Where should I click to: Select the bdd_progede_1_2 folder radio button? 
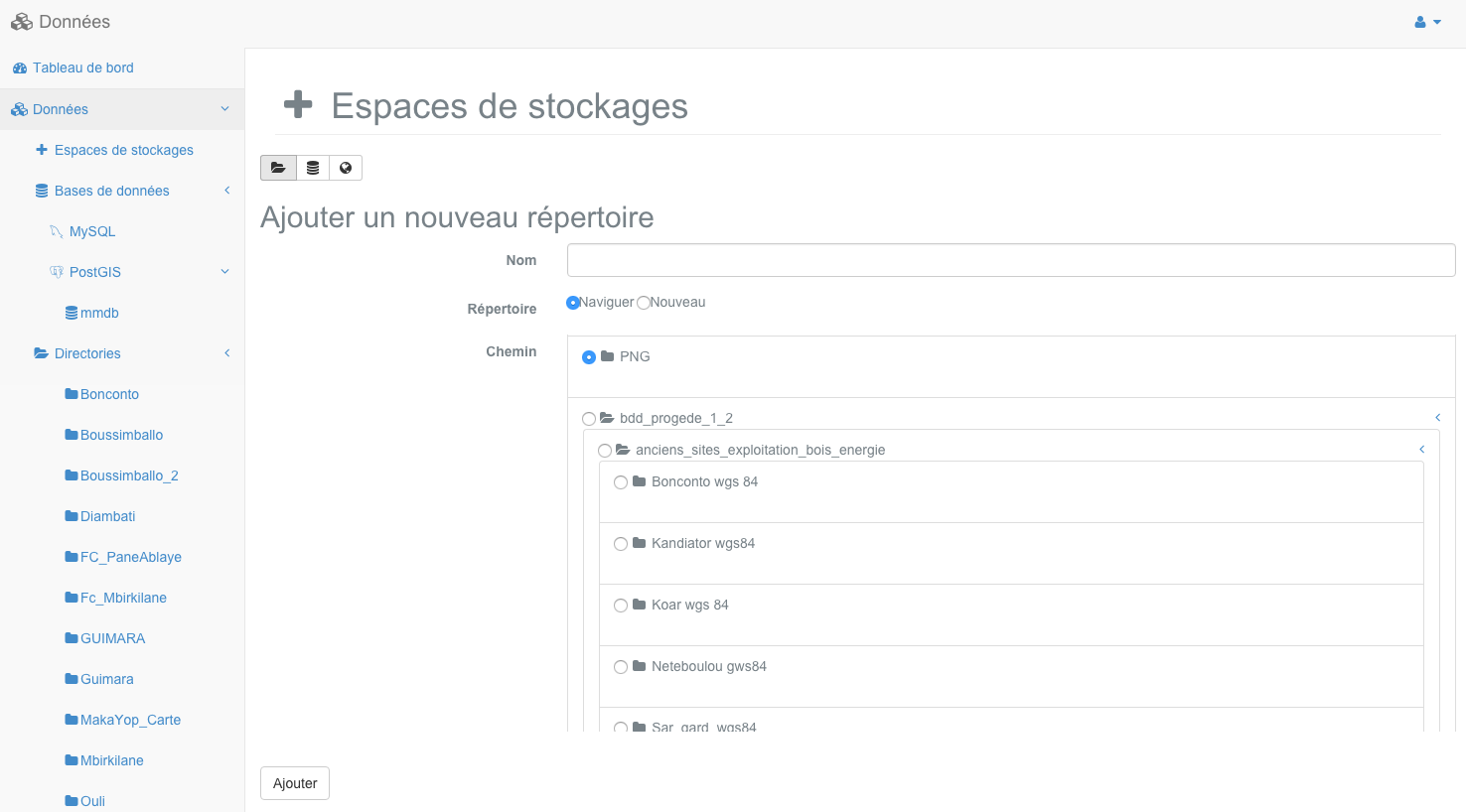(589, 419)
